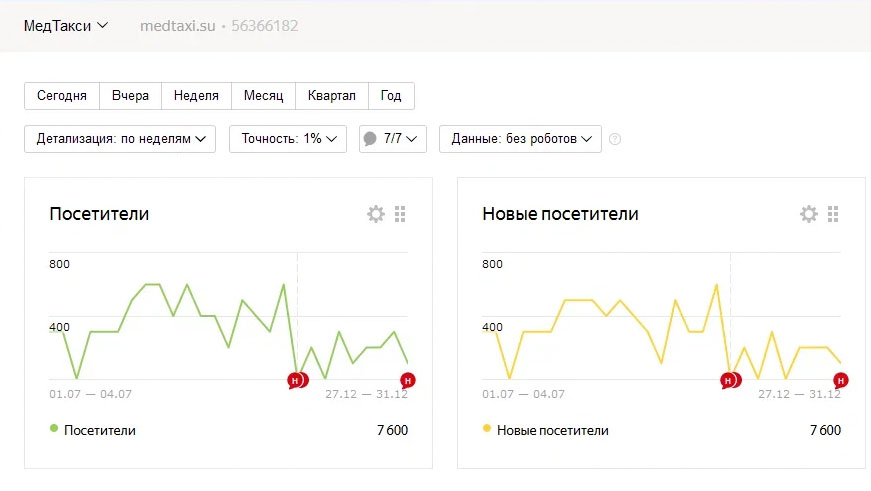The image size is (871, 491).
Task: Click the speech bubble comments icon
Action: [x=370, y=139]
